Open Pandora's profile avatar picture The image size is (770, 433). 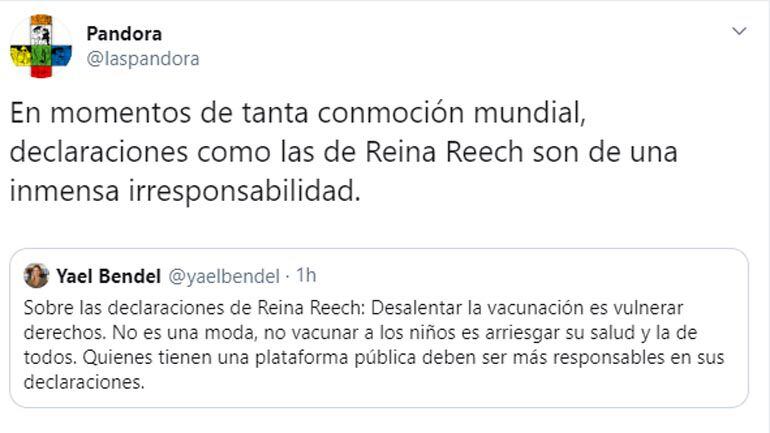[41, 46]
